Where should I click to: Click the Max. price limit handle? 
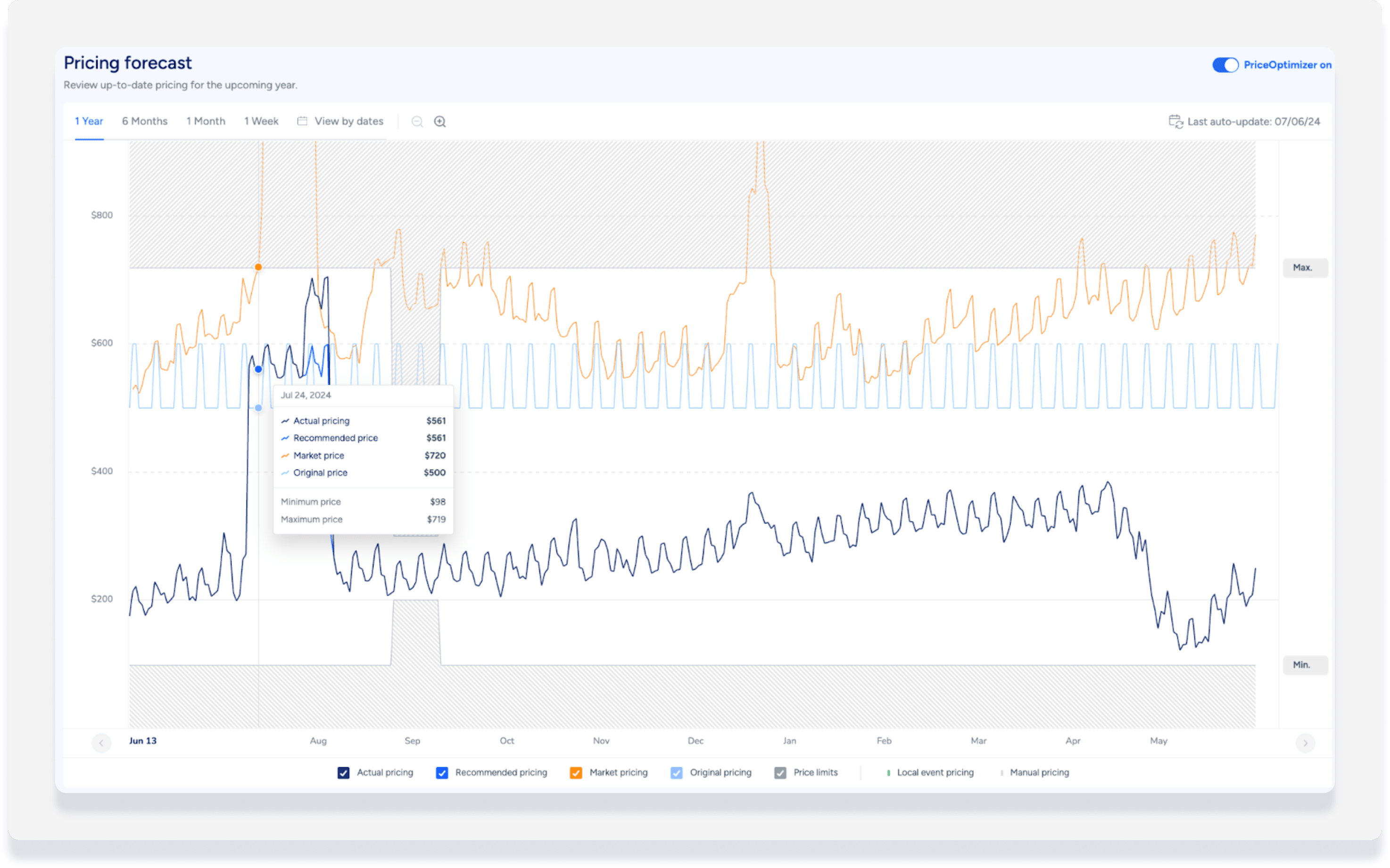(x=1305, y=267)
